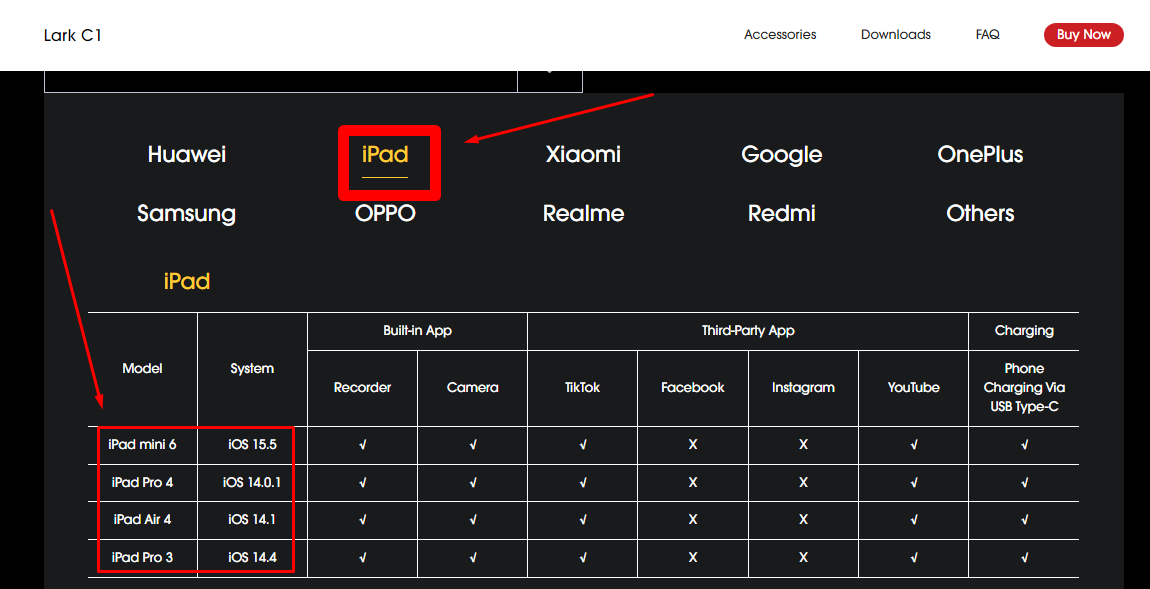Viewport: 1150px width, 589px height.
Task: Select the Others brand tab
Action: (x=980, y=213)
